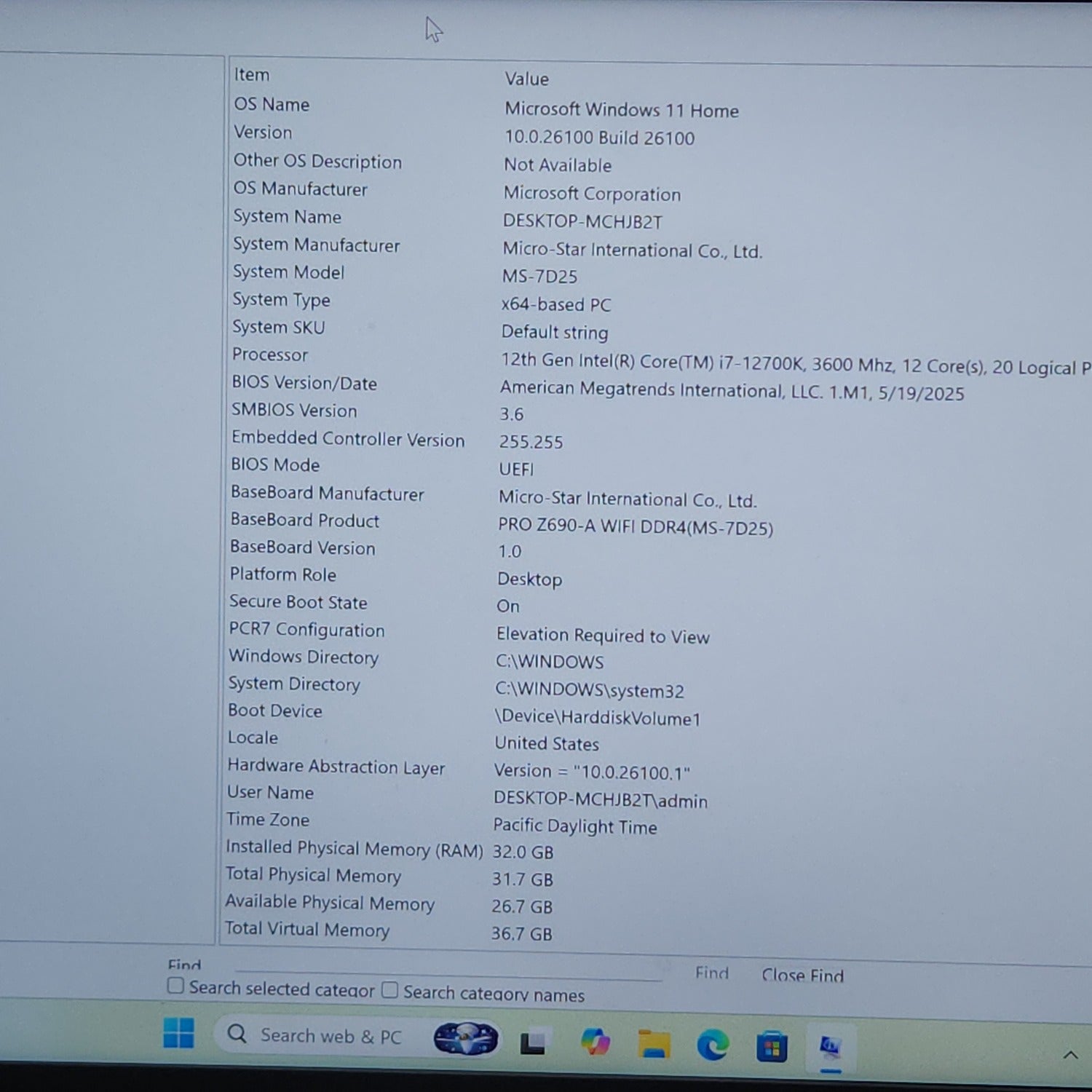The width and height of the screenshot is (1092, 1092).
Task: Select the Windows Directory row
Action: (x=304, y=657)
